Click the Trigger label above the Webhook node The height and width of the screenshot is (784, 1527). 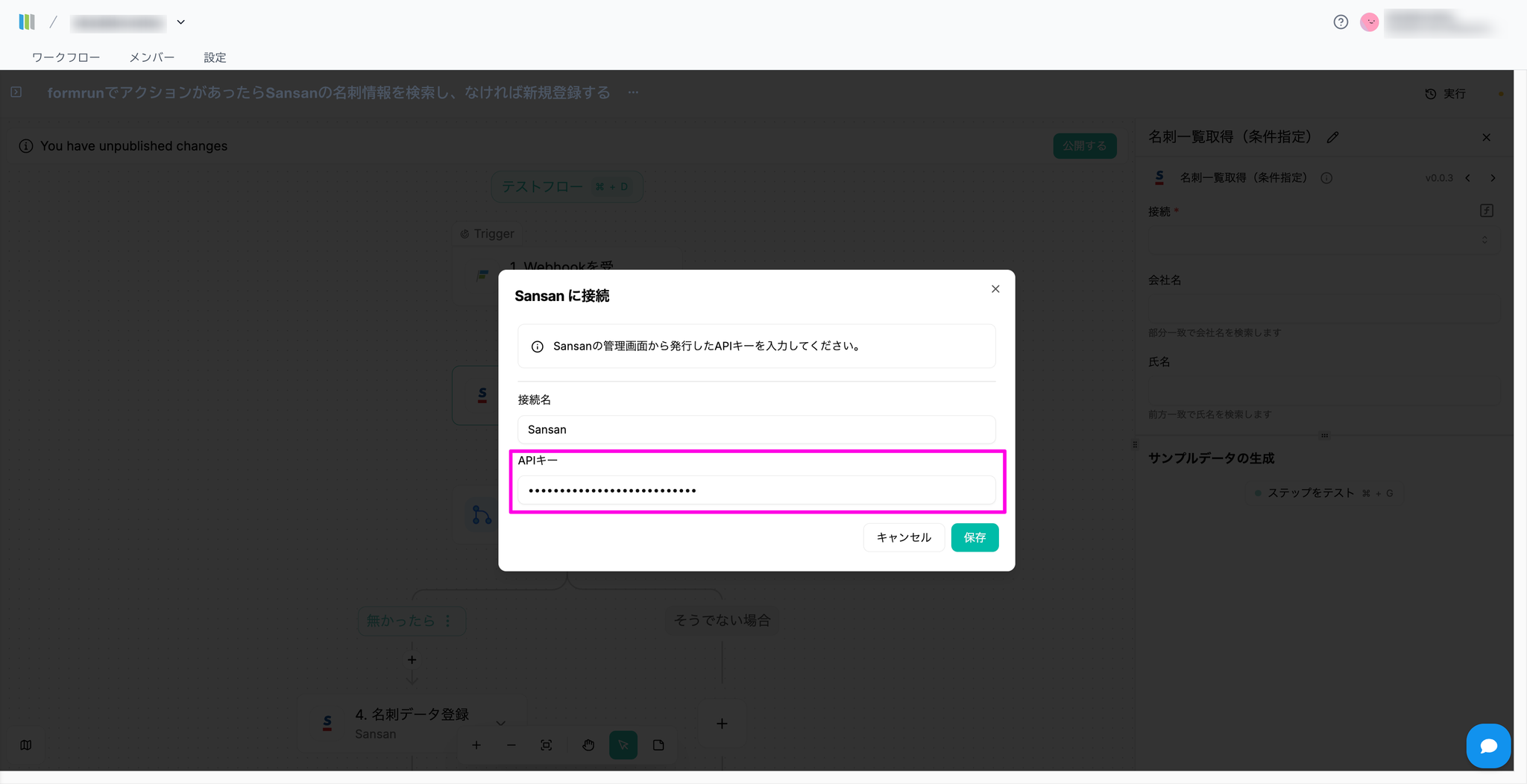coord(488,234)
